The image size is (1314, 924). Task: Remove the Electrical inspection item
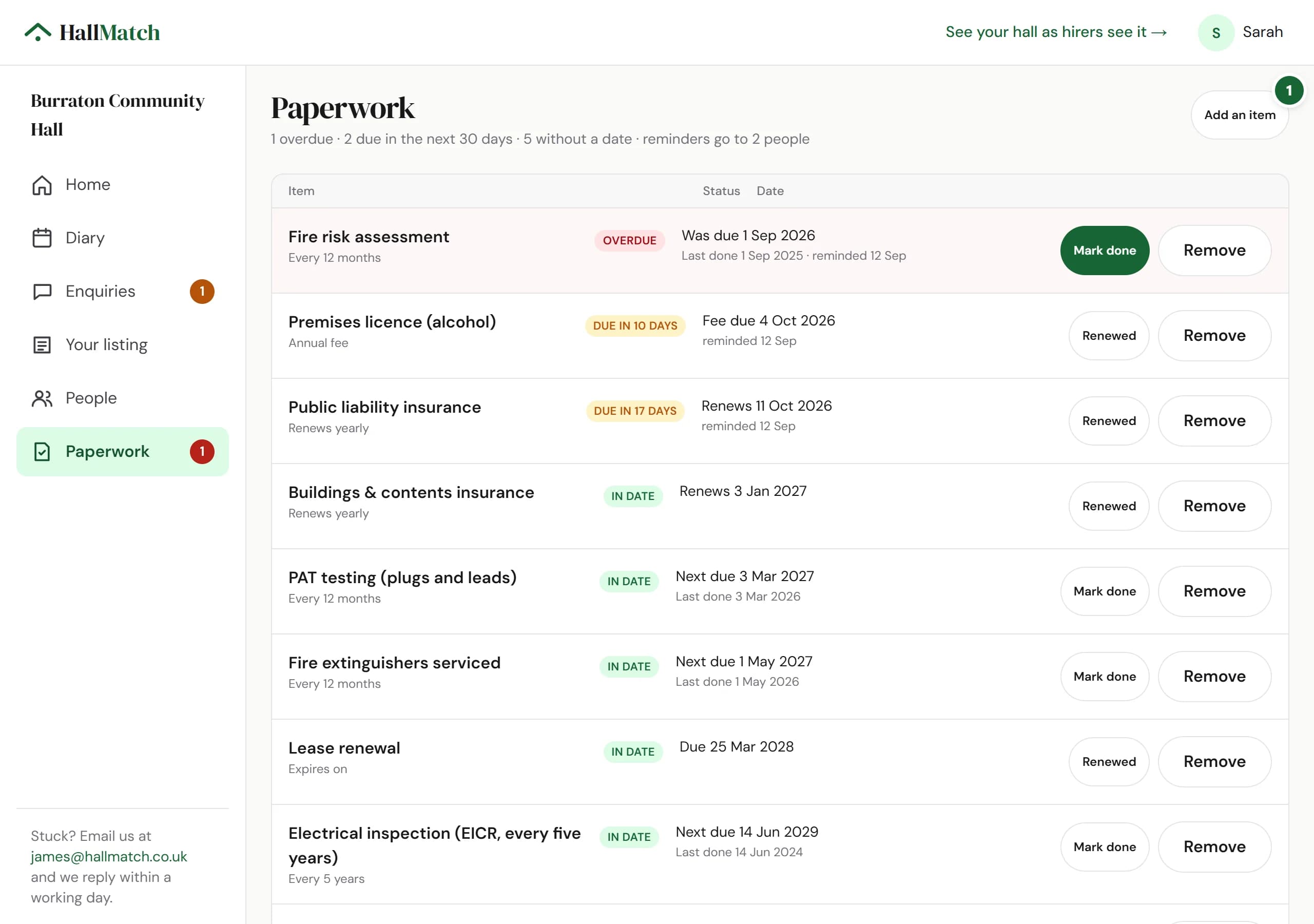tap(1214, 848)
